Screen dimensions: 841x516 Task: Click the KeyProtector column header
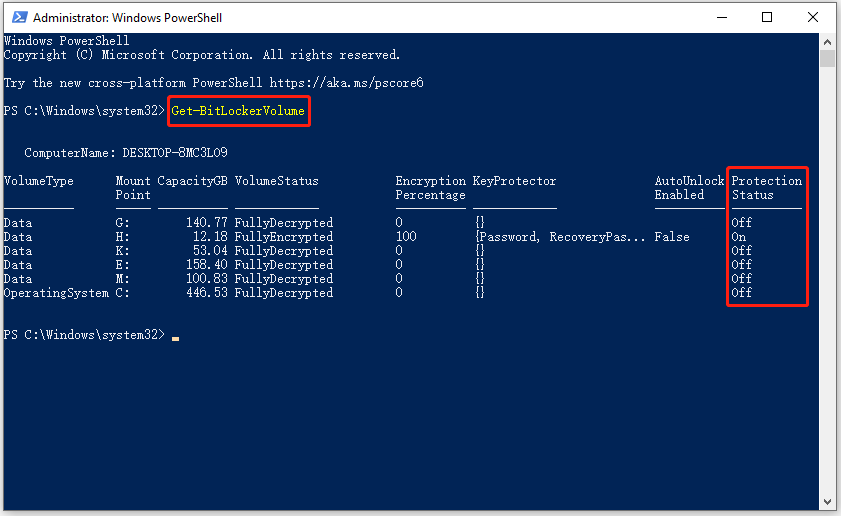click(x=514, y=181)
